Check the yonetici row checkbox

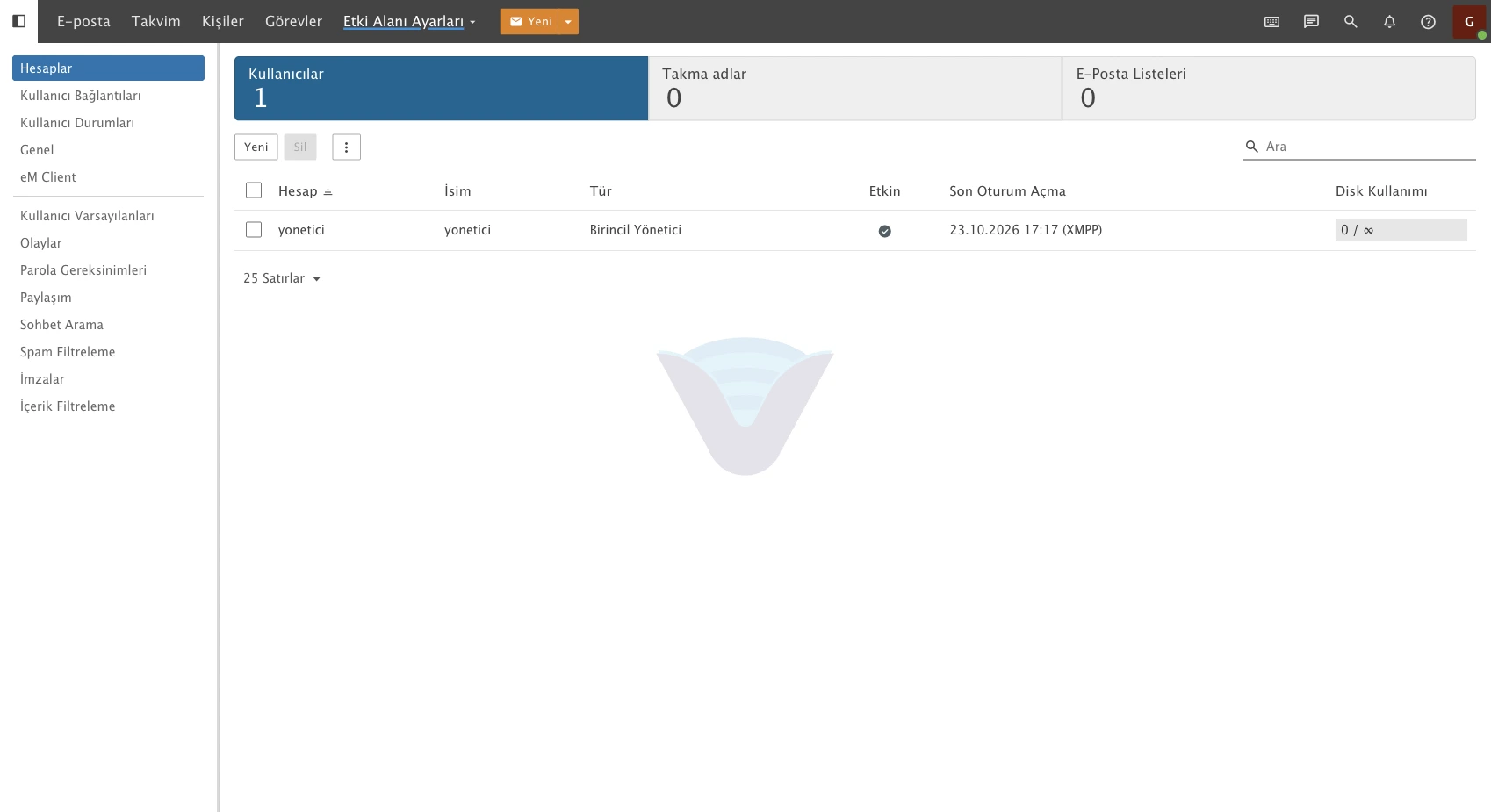pos(254,230)
